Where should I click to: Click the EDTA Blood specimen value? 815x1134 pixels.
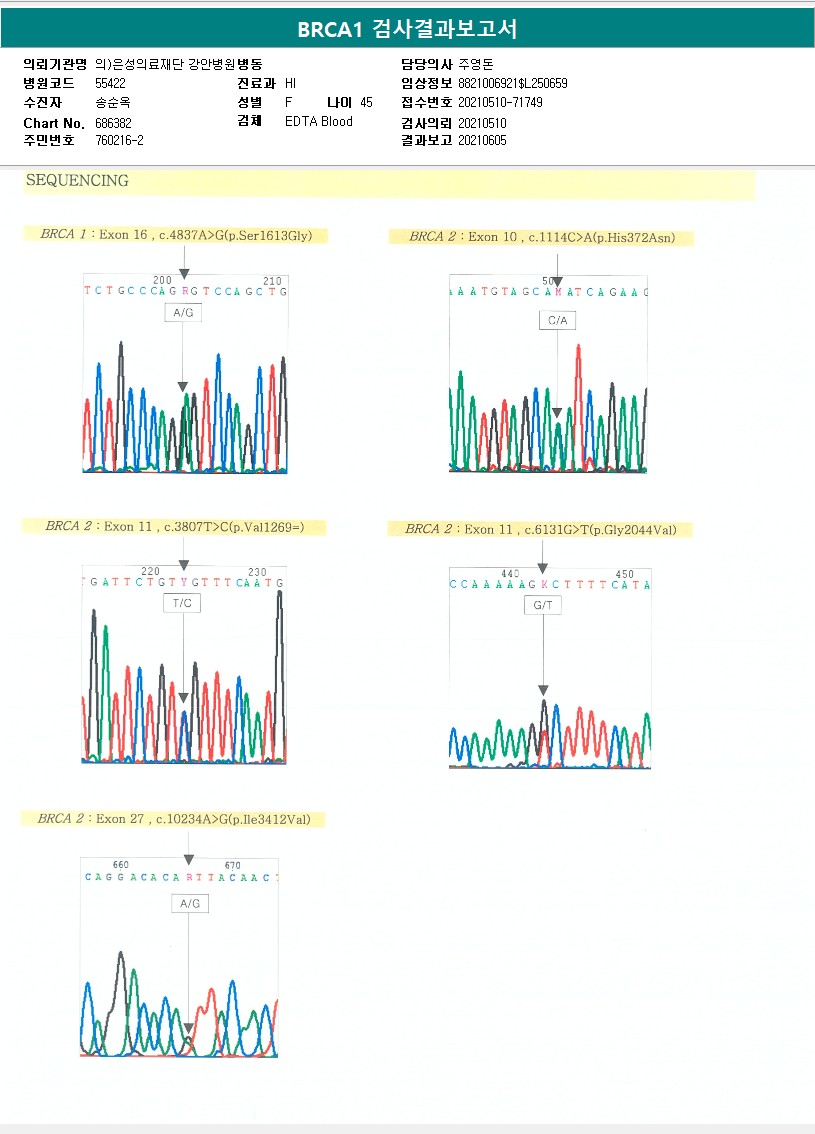(318, 122)
